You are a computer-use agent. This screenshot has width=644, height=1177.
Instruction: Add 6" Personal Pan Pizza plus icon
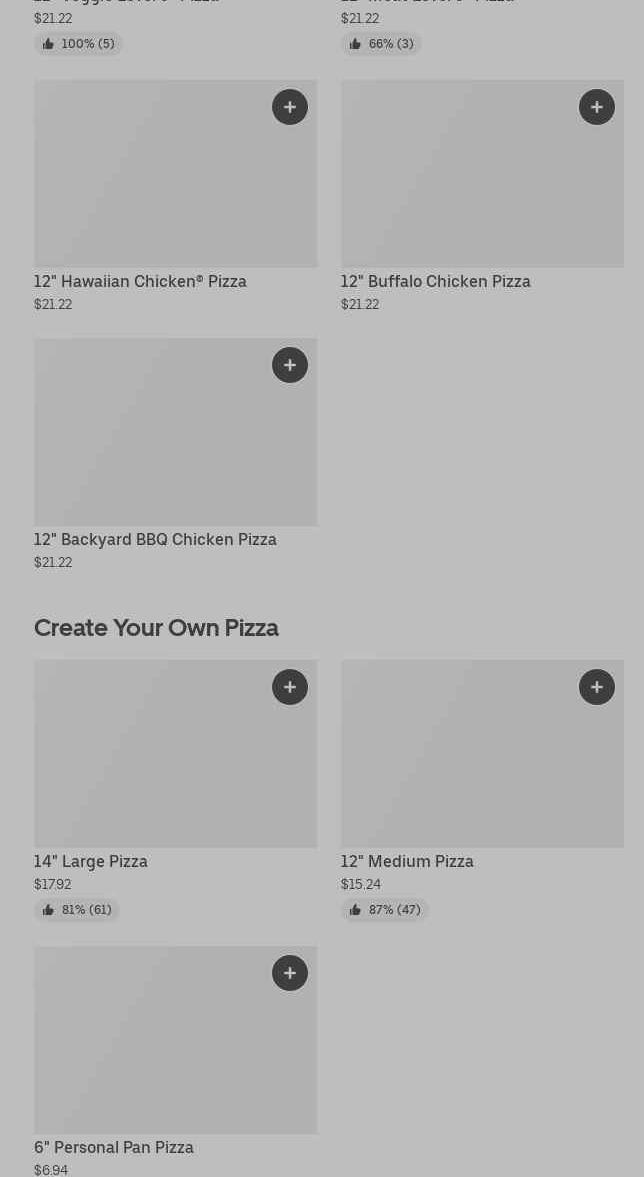pyautogui.click(x=290, y=973)
